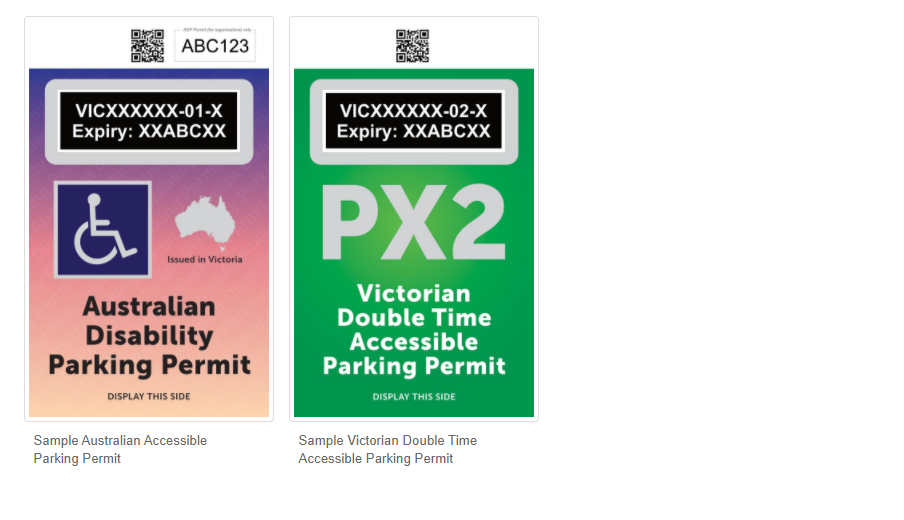Image resolution: width=904 pixels, height=520 pixels.
Task: Click 'Issued in Victoria' text
Action: 205,259
